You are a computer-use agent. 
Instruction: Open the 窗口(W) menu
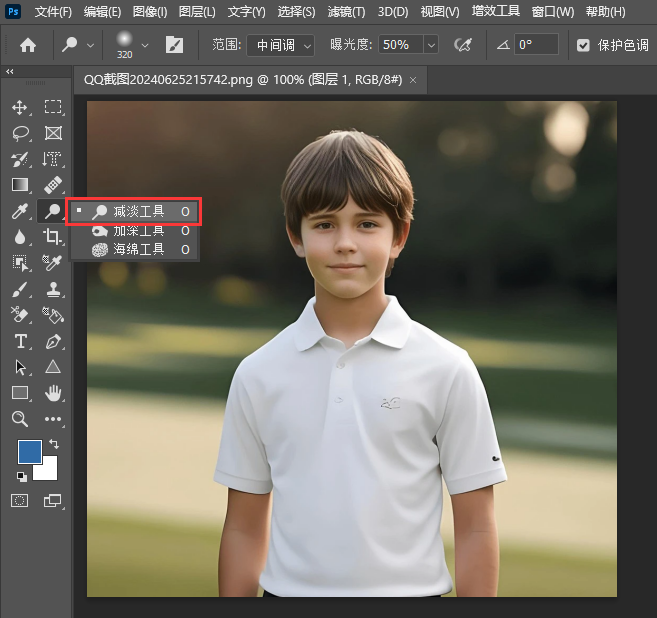point(553,12)
